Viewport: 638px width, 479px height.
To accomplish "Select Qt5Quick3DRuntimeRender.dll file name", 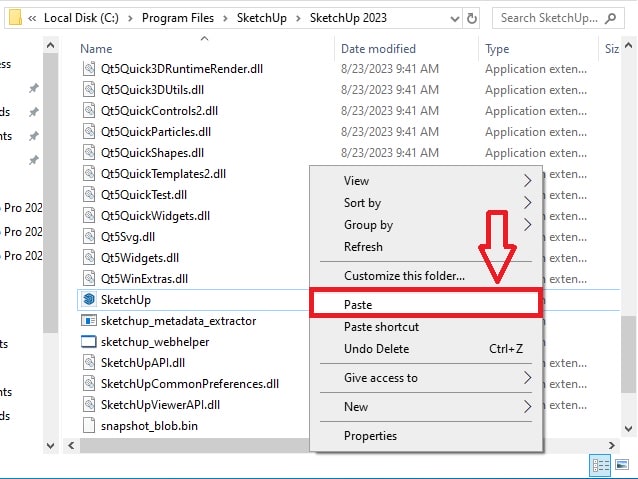I will click(x=182, y=69).
